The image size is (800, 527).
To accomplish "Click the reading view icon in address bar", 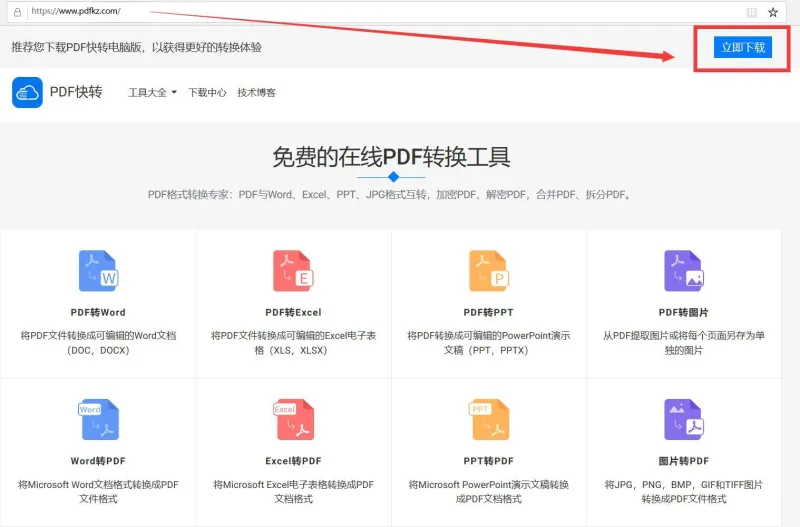I will tap(752, 12).
